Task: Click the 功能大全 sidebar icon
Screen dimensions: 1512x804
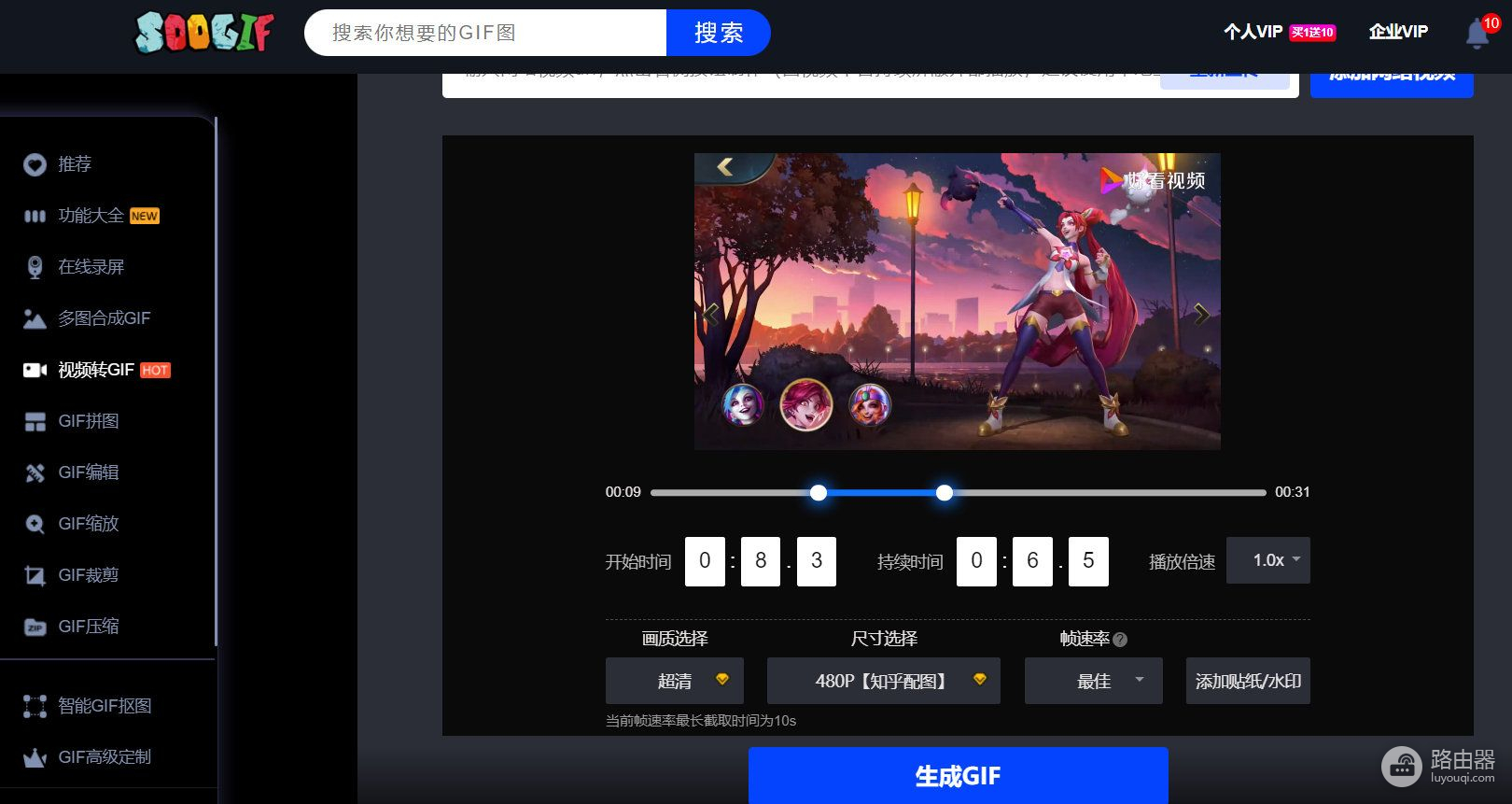Action: (x=35, y=216)
